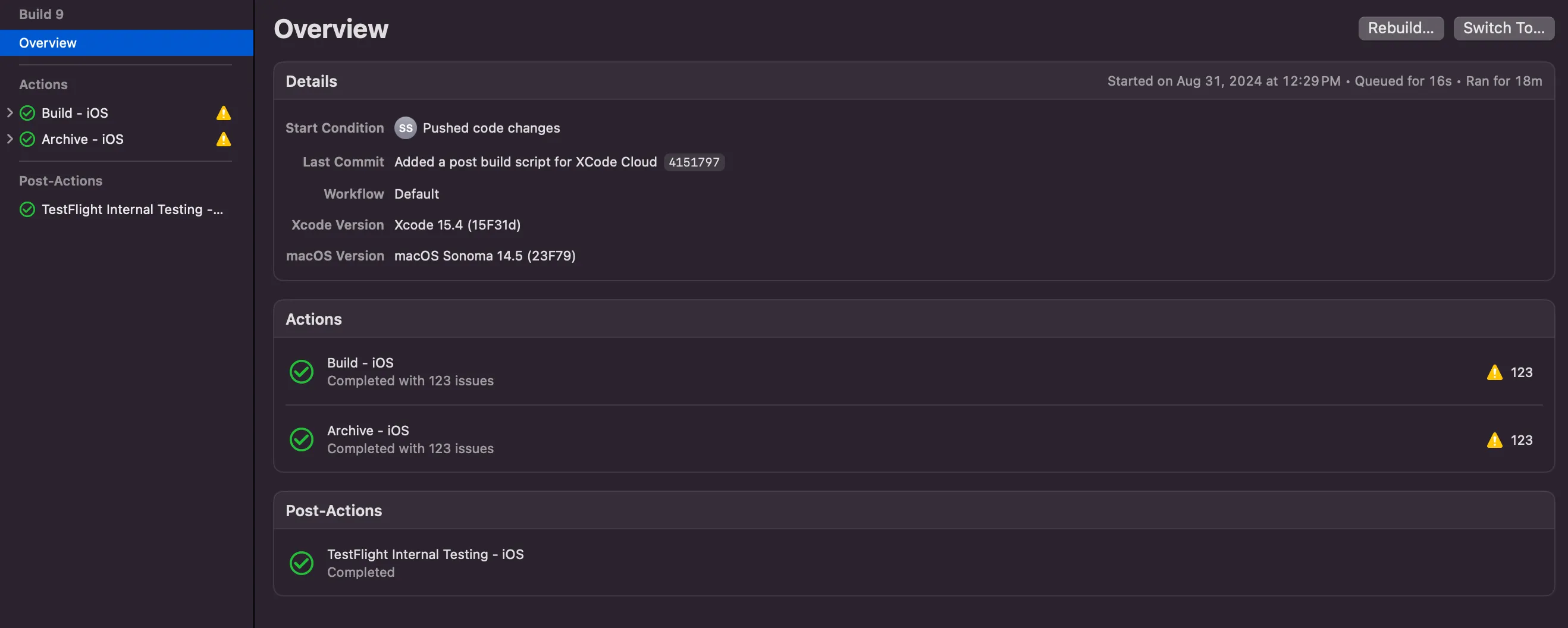Screen dimensions: 1568x628
Task: Click the yellow warning triangle showing 123 Build issues
Action: pos(1494,372)
